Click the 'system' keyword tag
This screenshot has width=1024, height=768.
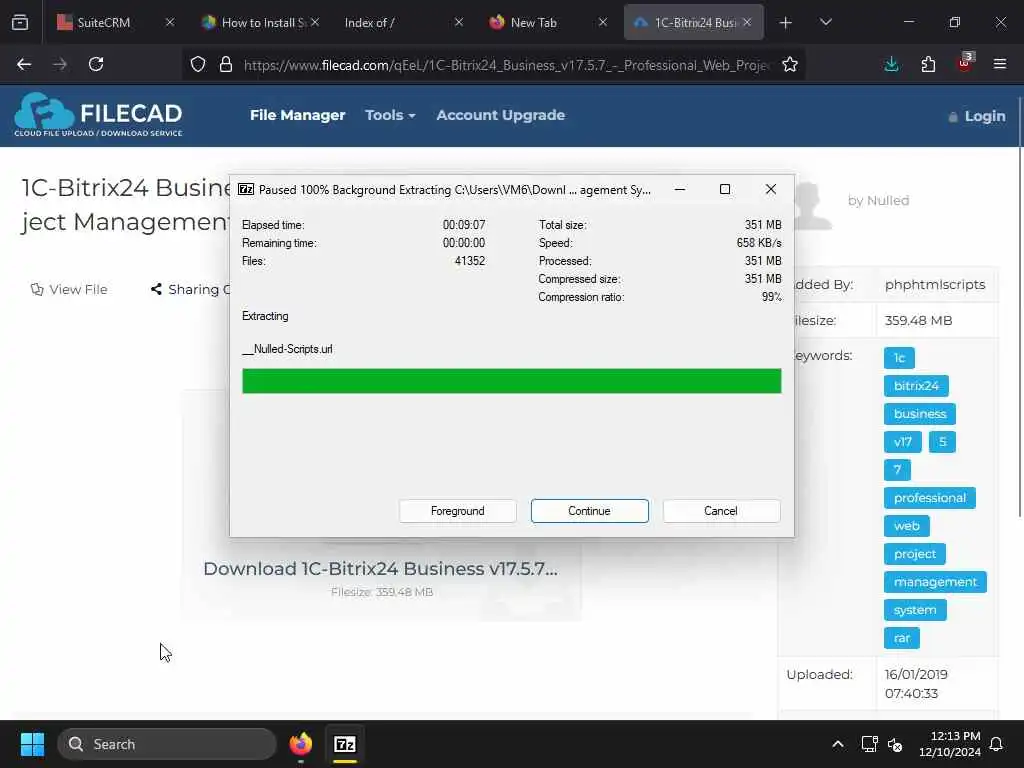[x=915, y=610]
